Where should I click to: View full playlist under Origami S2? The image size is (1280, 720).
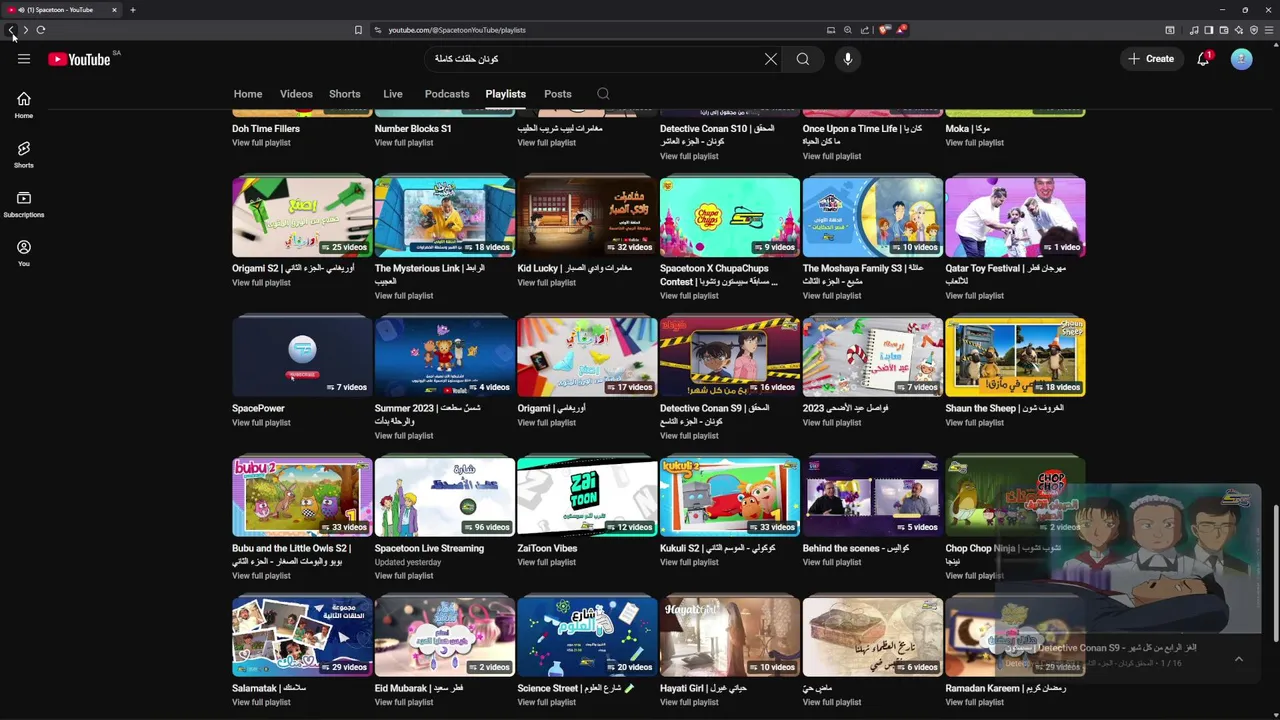(x=261, y=283)
